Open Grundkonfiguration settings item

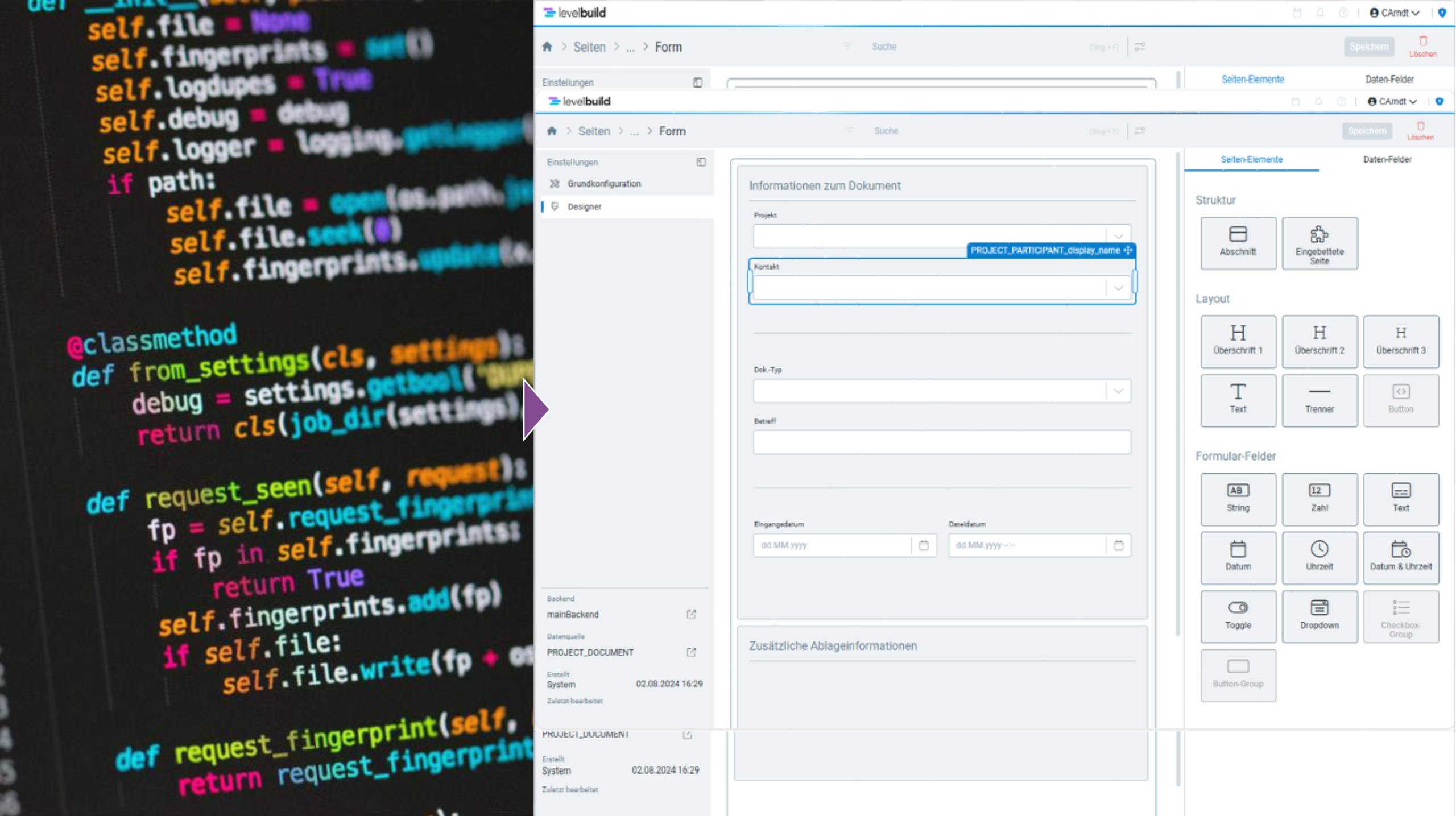pyautogui.click(x=603, y=184)
